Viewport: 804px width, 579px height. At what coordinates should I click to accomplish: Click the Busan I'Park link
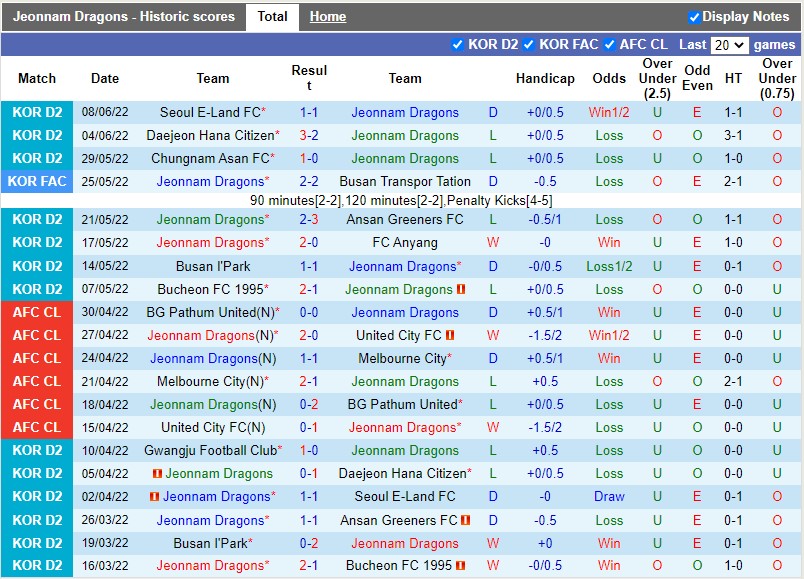pos(211,266)
